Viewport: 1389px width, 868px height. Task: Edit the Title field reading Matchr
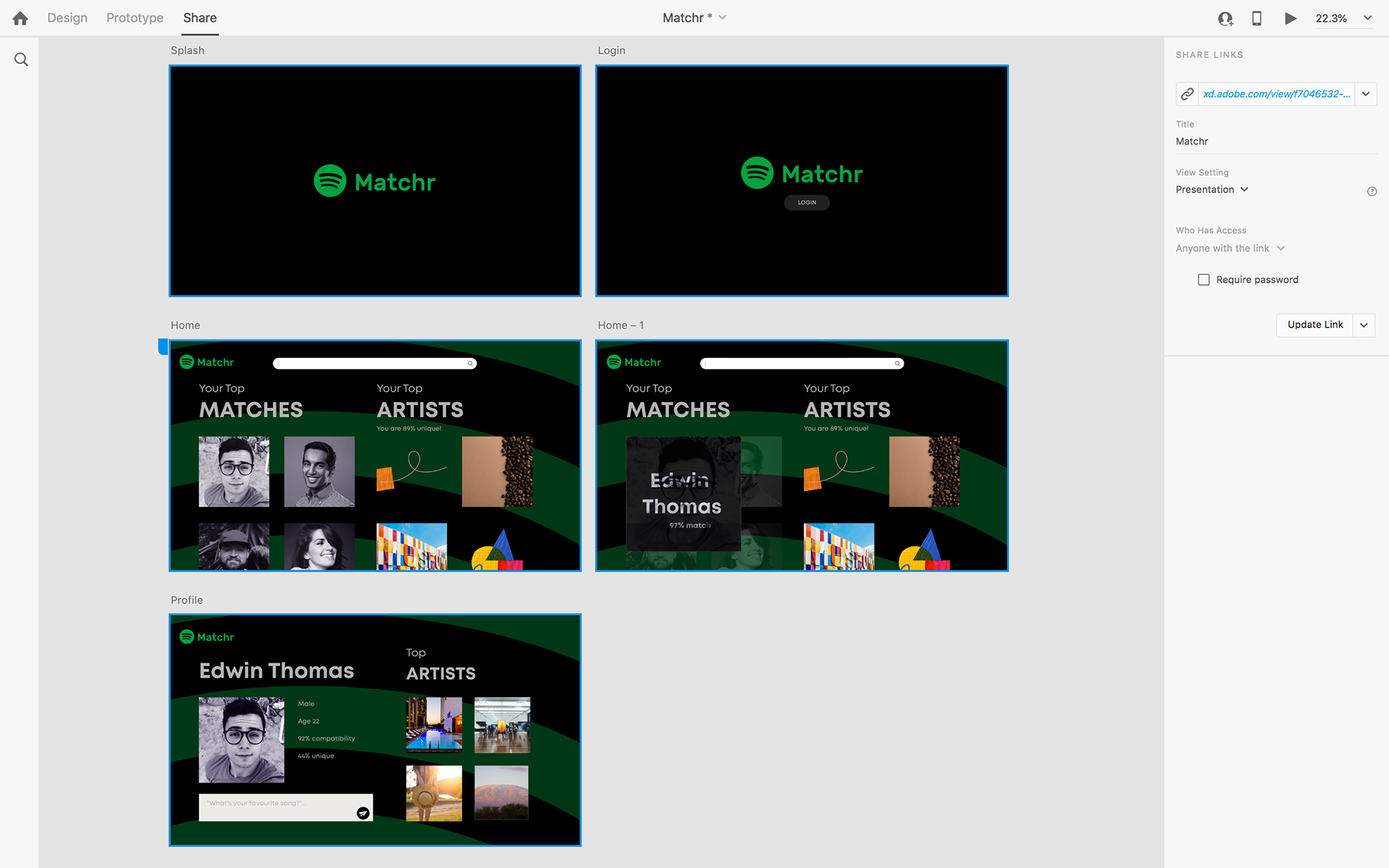1276,142
